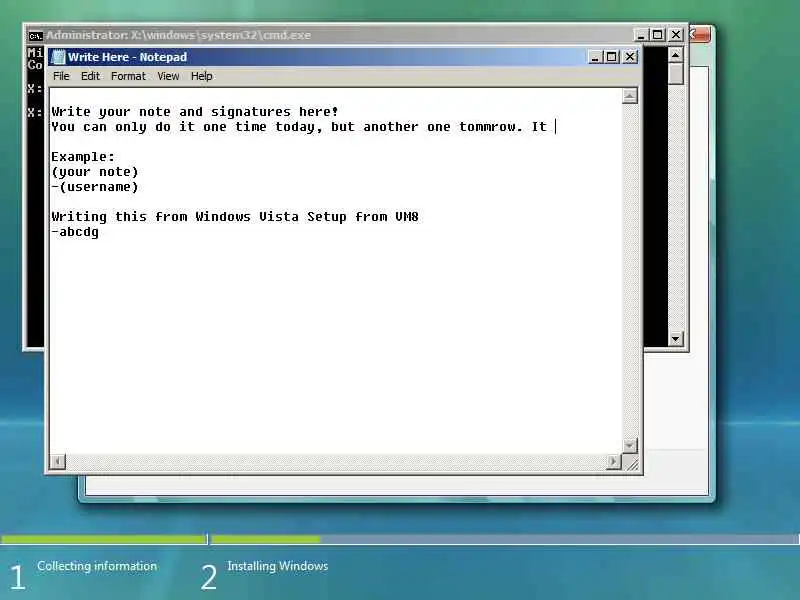Click the 'Example:' text line
This screenshot has height=600, width=800.
coord(83,157)
